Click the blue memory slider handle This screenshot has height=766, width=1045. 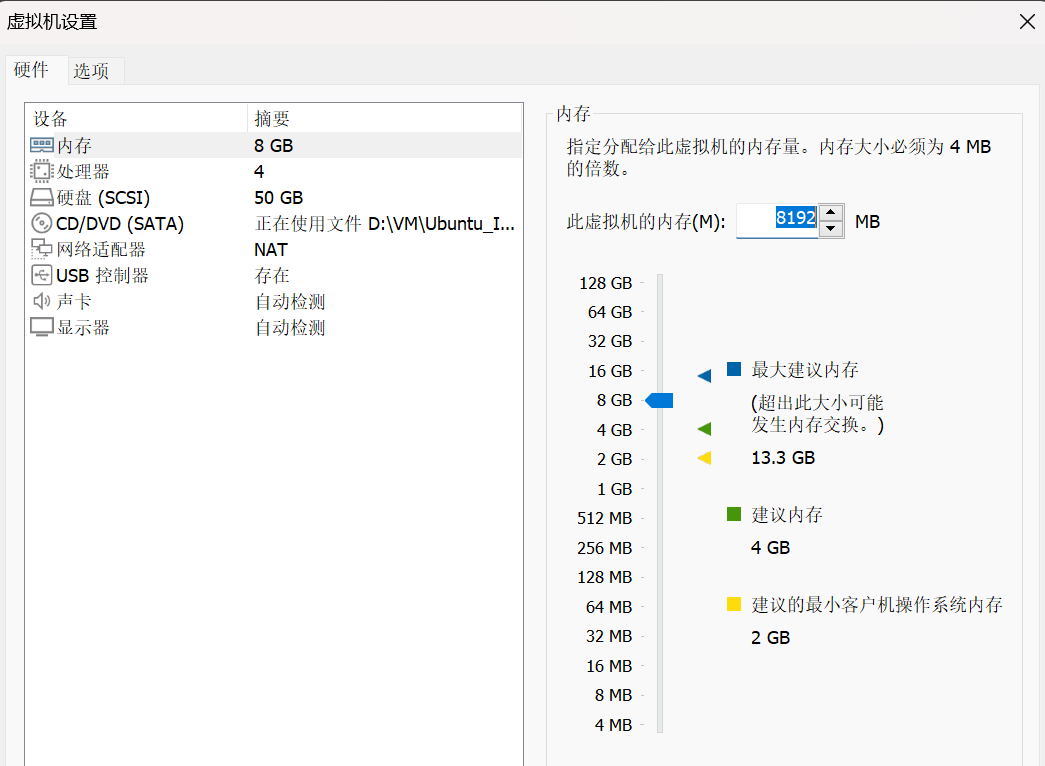pos(660,401)
